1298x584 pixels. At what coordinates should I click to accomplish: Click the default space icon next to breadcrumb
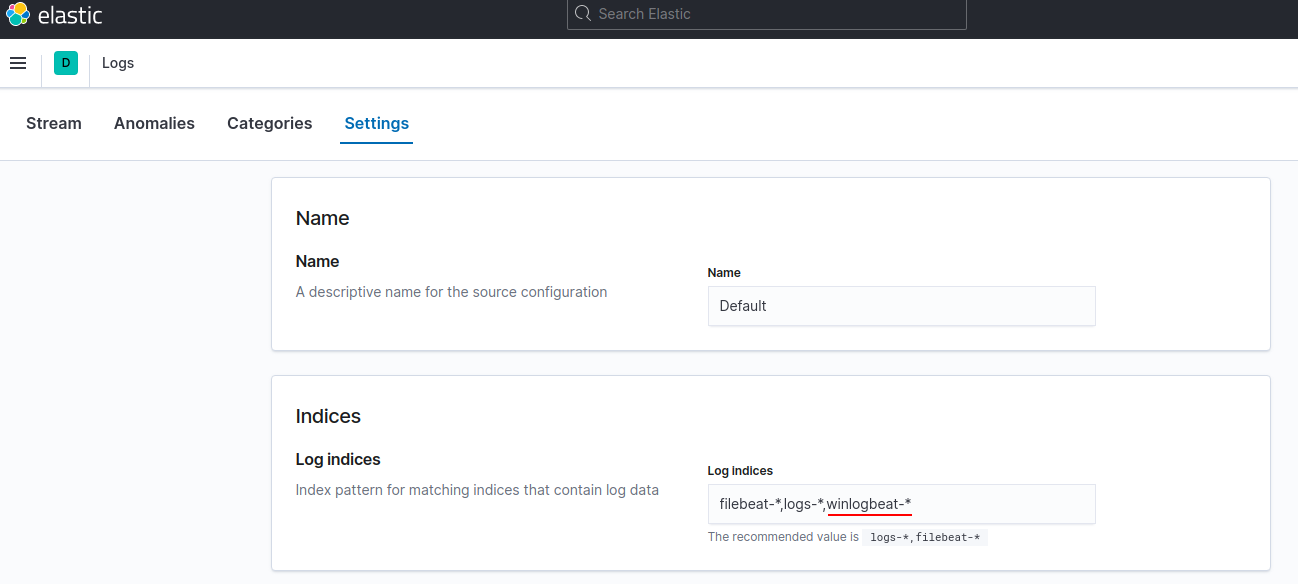(65, 62)
